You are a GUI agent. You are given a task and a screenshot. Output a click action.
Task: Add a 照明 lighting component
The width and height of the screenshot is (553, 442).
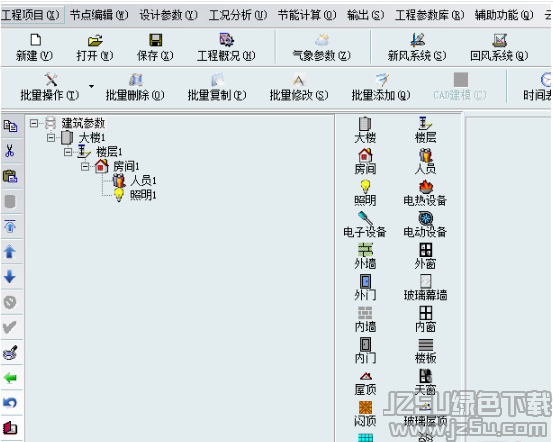[x=365, y=193]
